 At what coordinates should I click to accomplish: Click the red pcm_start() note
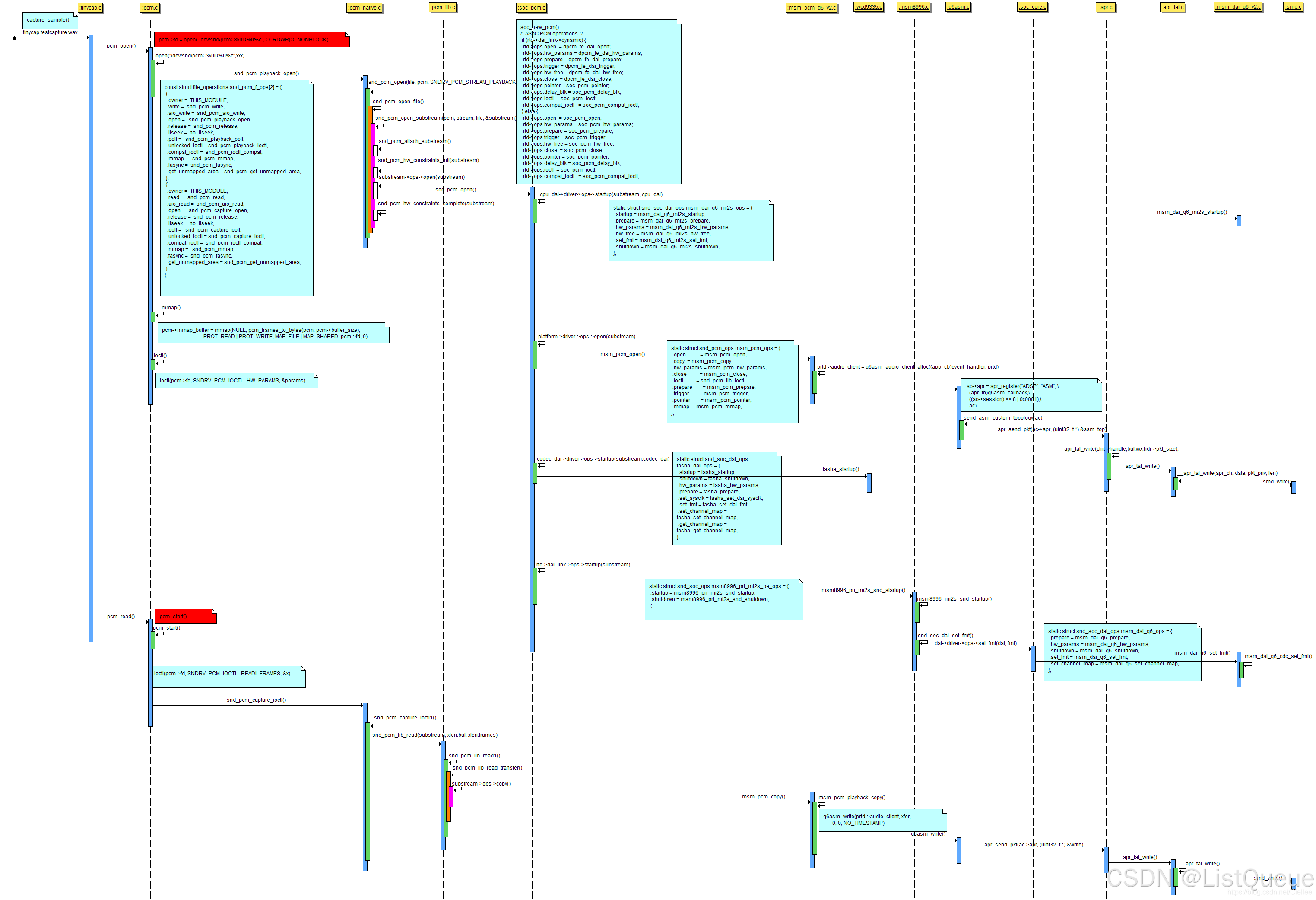coord(185,616)
